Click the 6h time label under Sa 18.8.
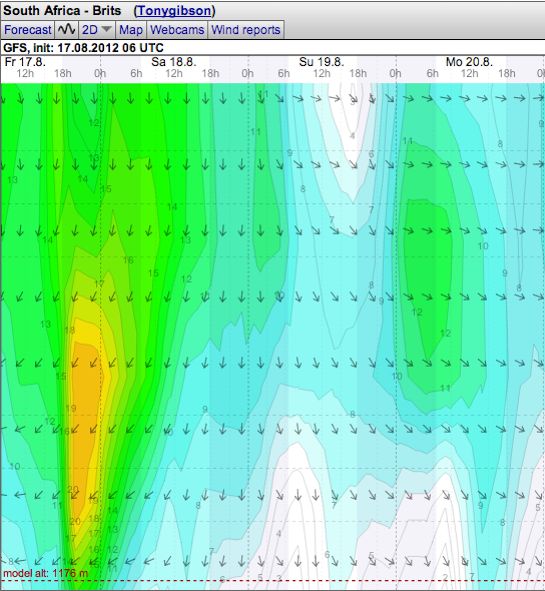 [x=136, y=73]
